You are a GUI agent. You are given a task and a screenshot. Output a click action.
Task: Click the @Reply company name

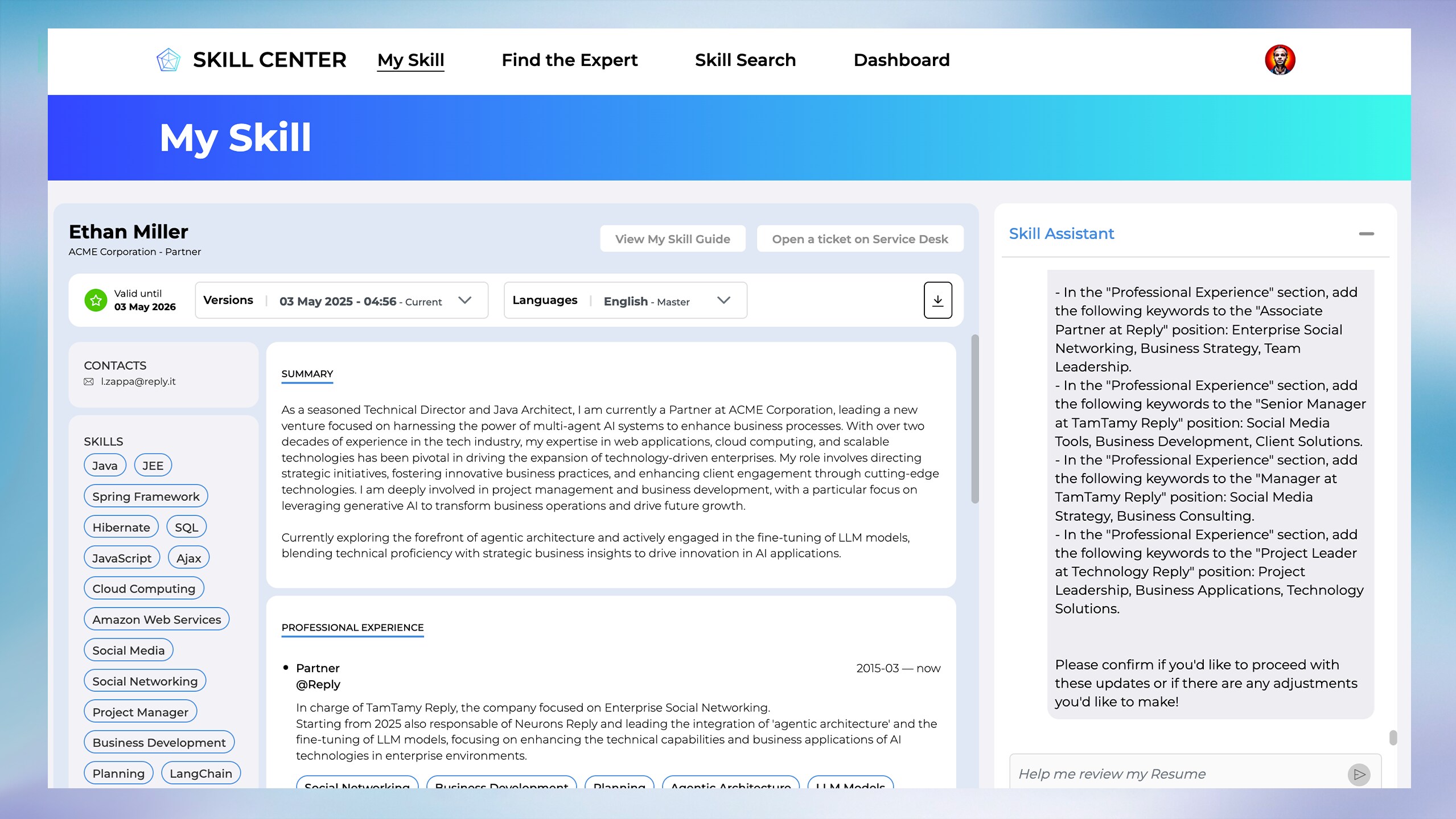tap(318, 685)
